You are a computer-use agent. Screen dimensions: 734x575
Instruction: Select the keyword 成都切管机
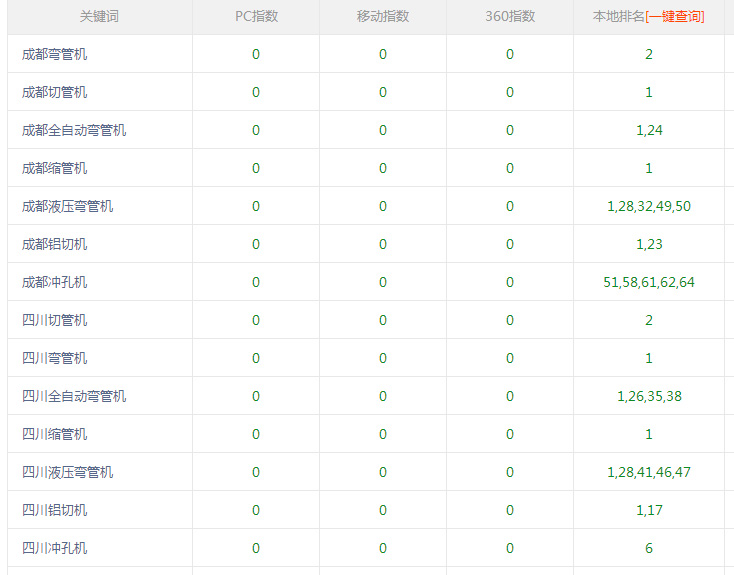(55, 92)
